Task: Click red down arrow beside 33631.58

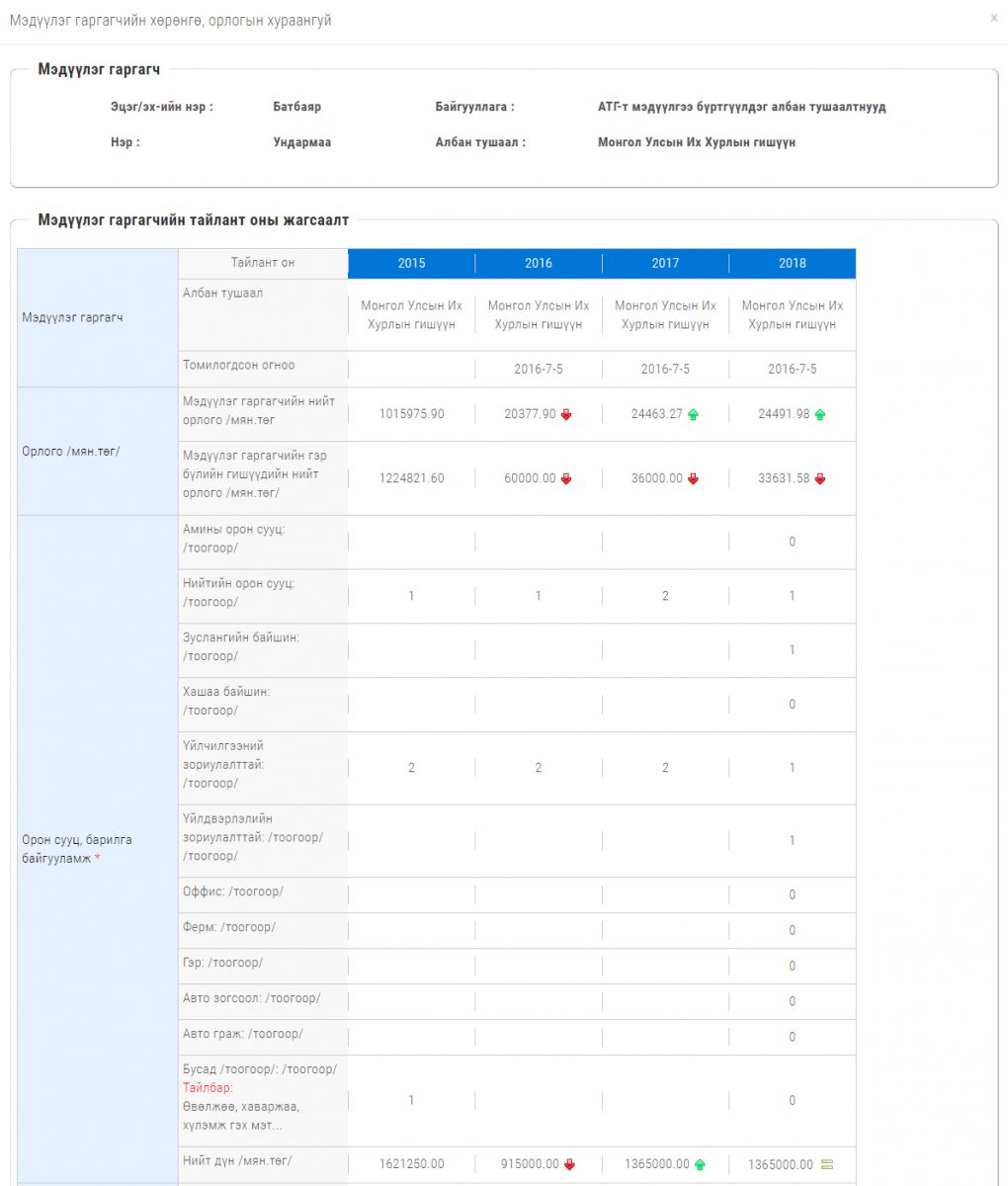Action: pos(819,478)
